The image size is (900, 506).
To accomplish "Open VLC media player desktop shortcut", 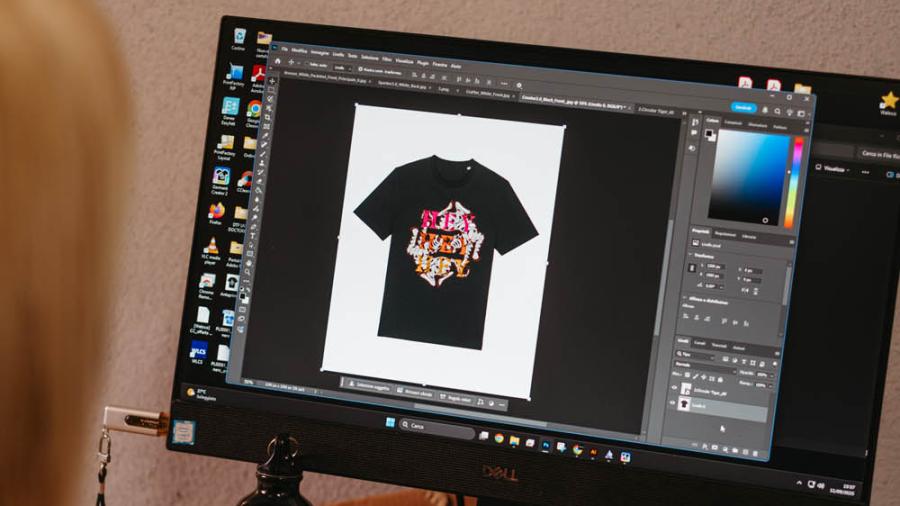I will click(211, 246).
